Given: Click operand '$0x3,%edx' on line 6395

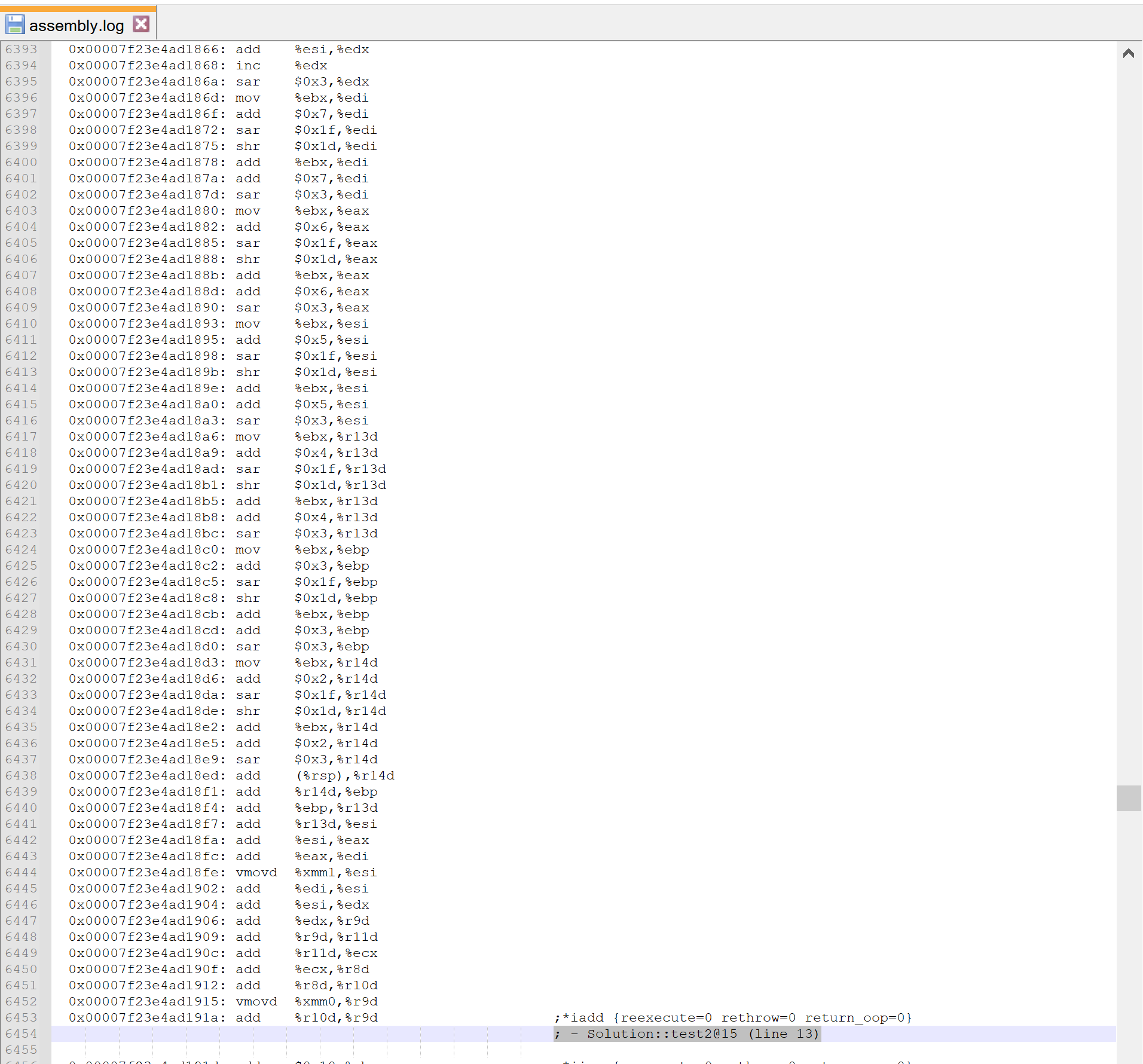Looking at the screenshot, I should click(332, 81).
